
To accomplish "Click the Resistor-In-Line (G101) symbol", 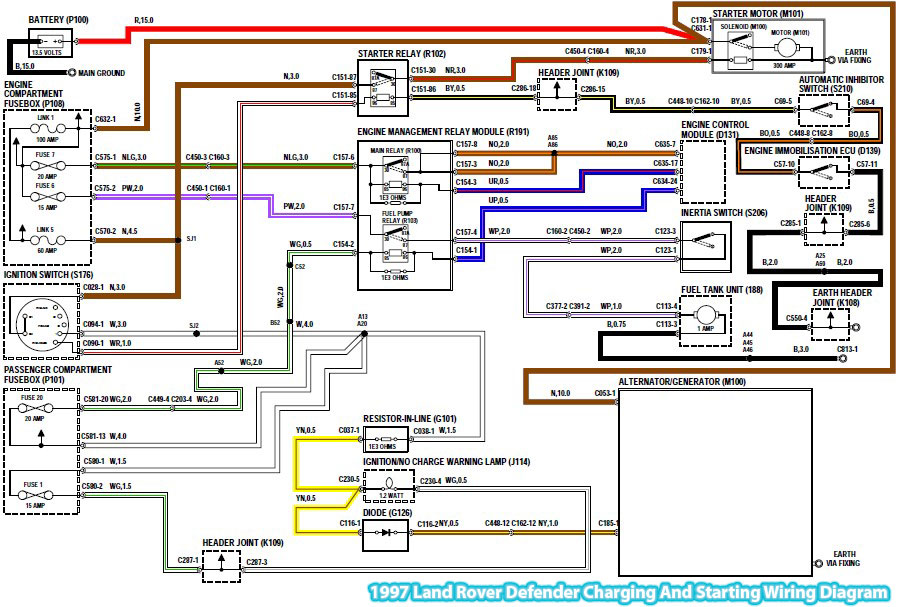I will click(x=386, y=439).
